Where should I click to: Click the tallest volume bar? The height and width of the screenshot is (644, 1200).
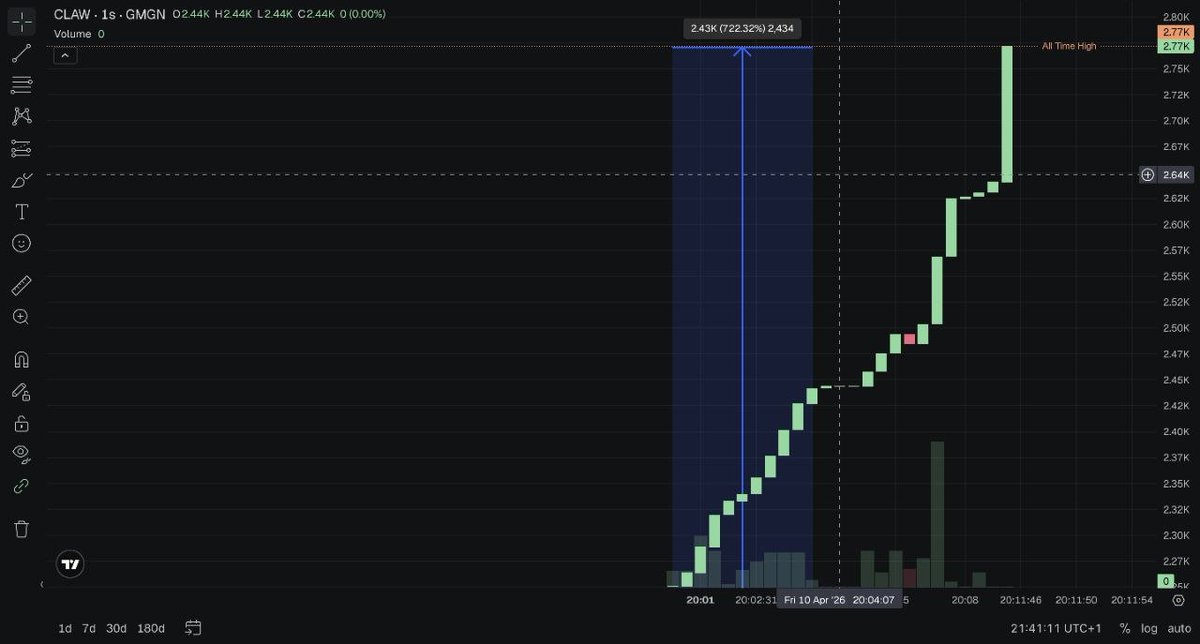click(x=937, y=514)
